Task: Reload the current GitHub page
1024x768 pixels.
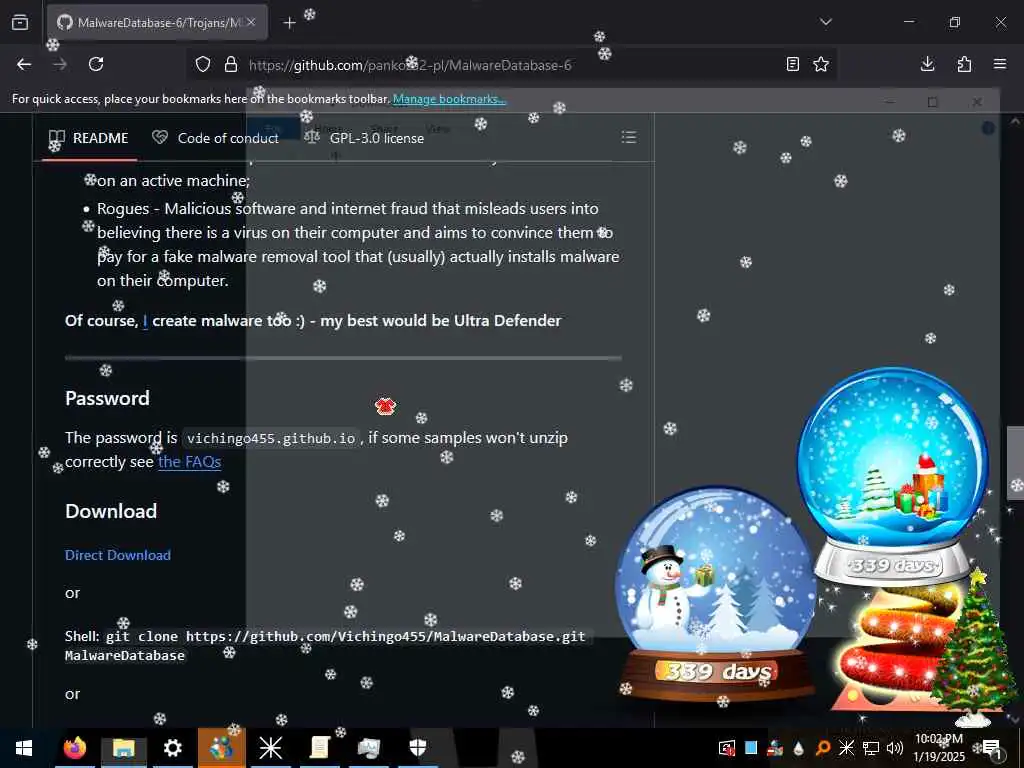Action: tap(96, 64)
